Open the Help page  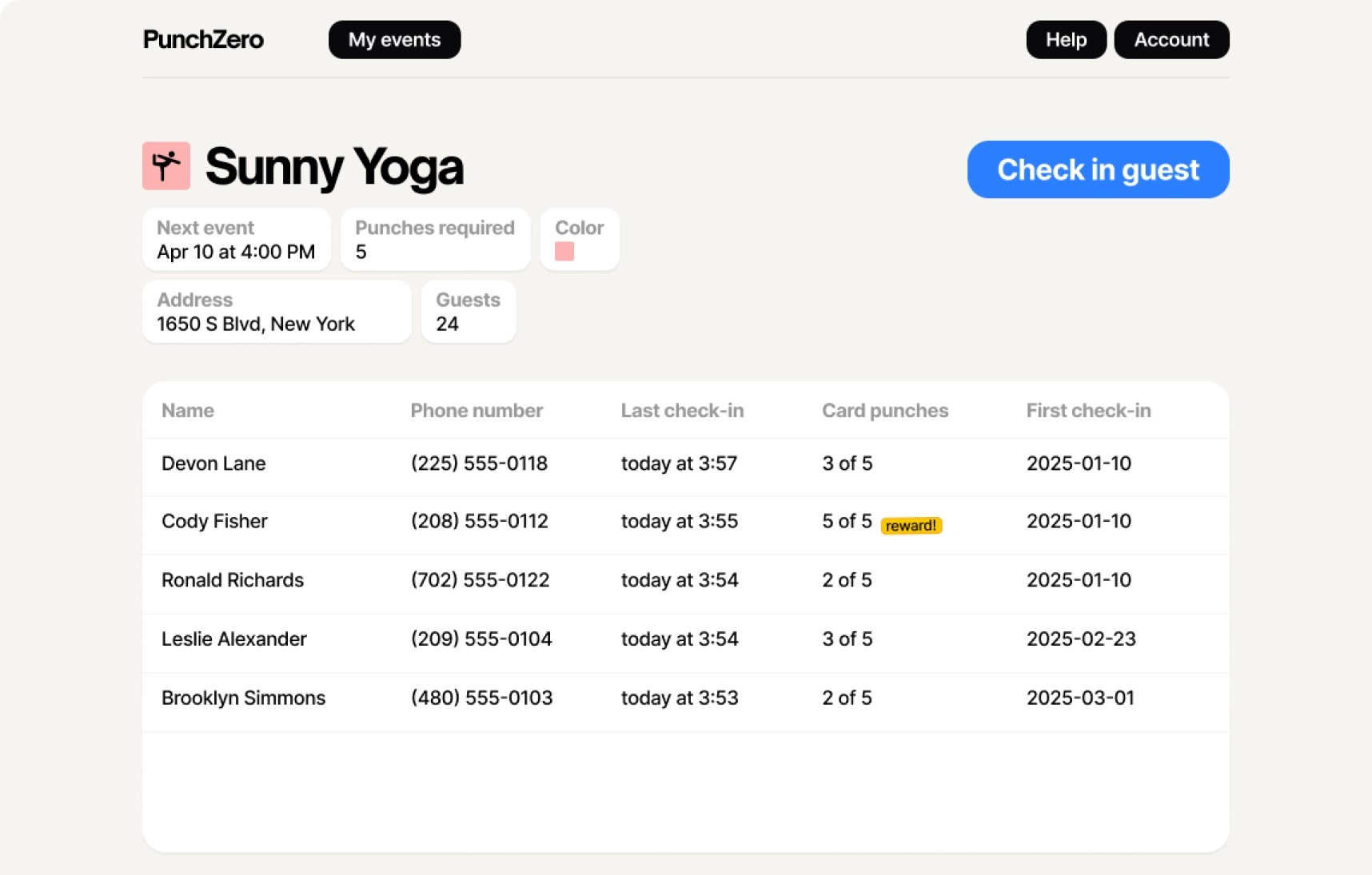tap(1066, 40)
